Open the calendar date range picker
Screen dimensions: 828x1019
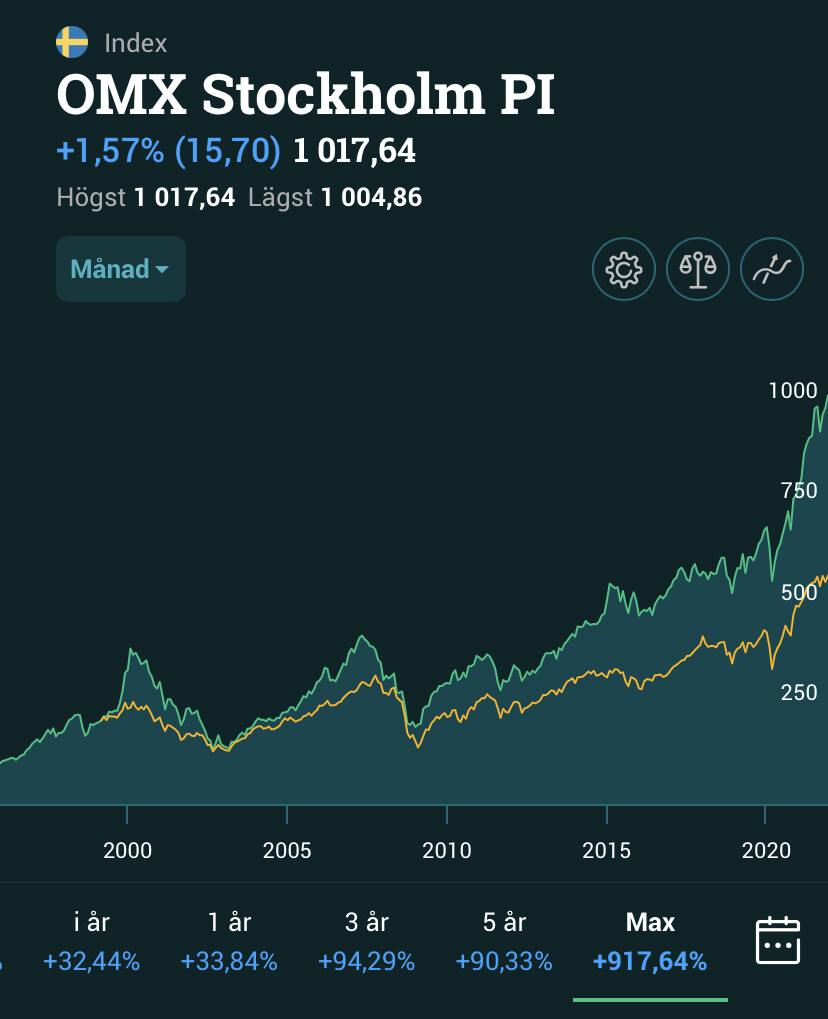[x=778, y=940]
